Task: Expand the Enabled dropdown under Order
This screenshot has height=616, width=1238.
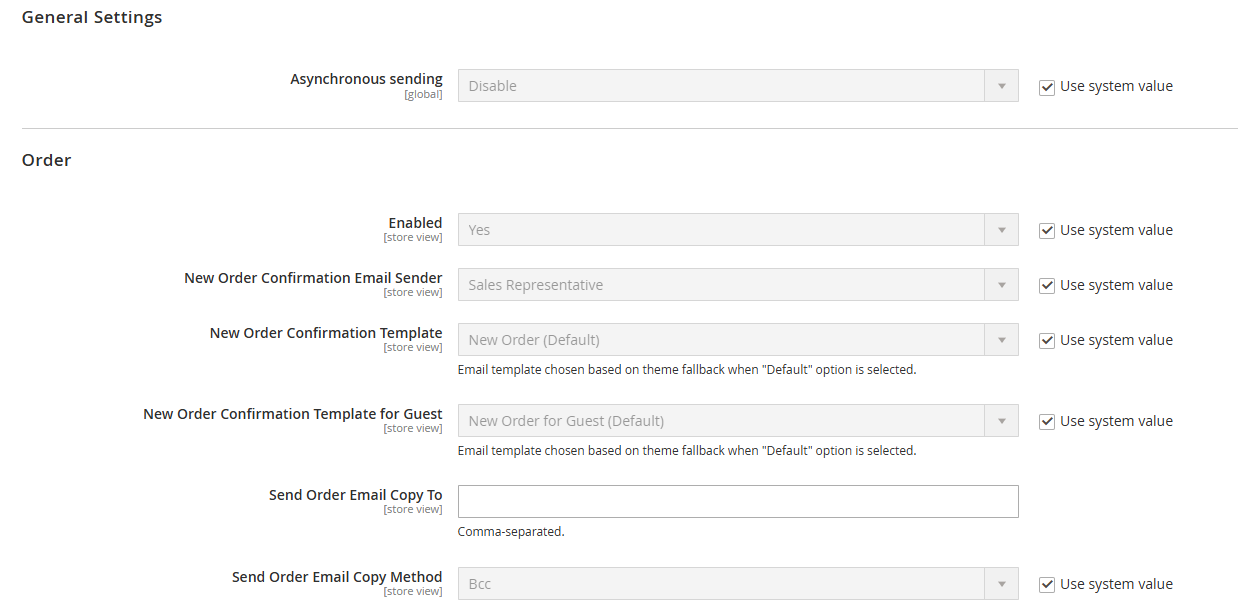Action: point(738,230)
